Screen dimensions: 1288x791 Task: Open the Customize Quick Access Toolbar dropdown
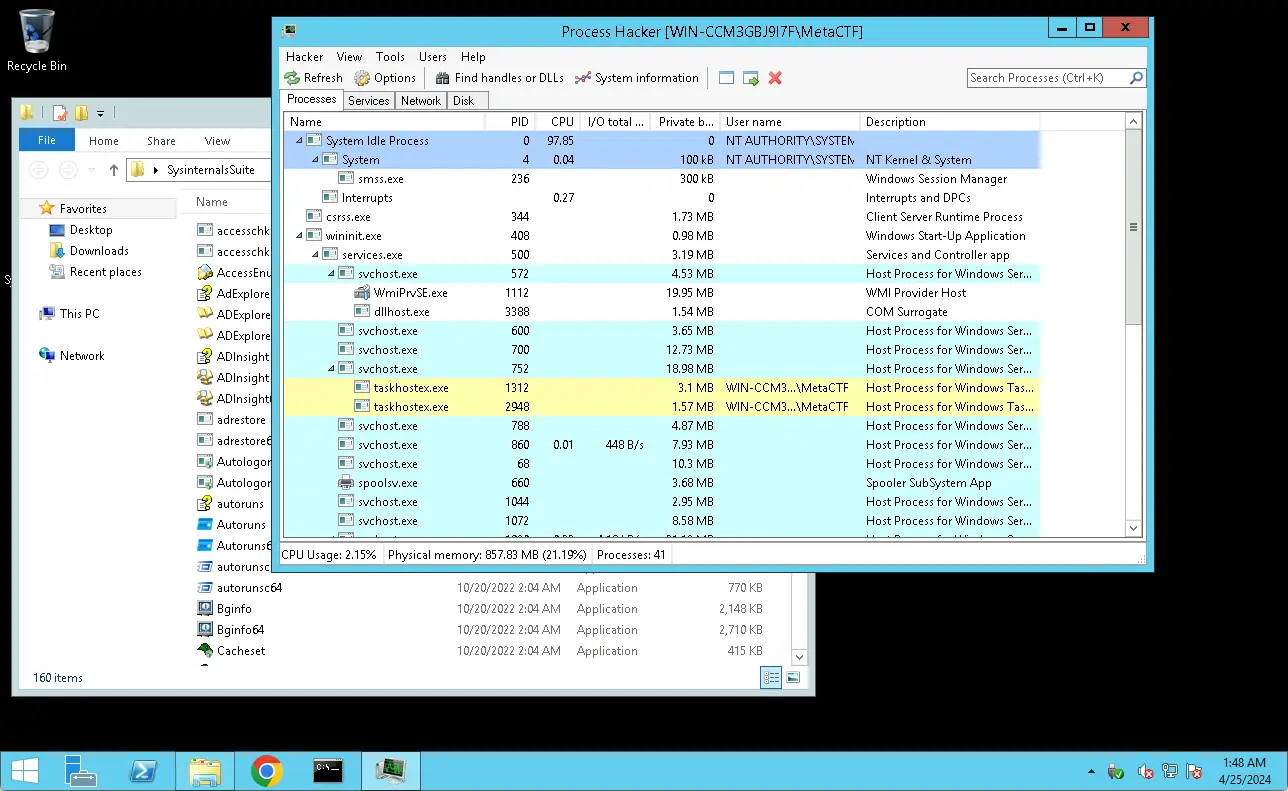click(100, 113)
